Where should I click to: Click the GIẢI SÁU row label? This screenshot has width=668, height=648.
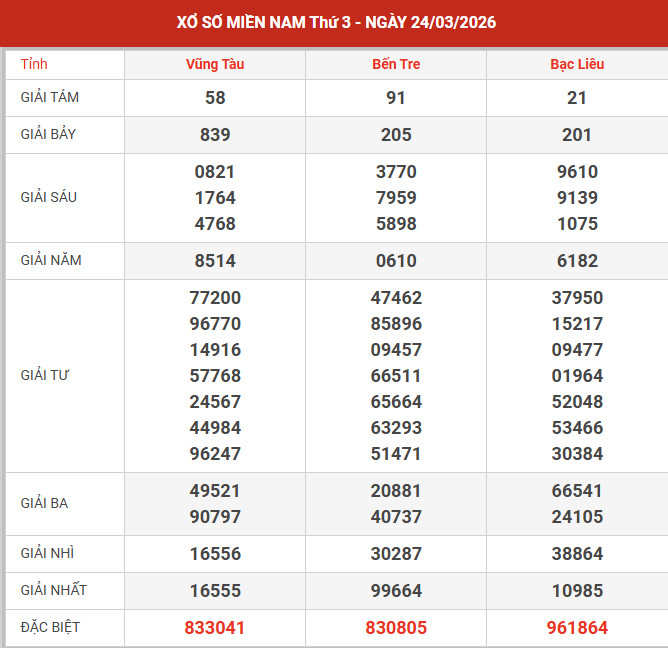(49, 197)
